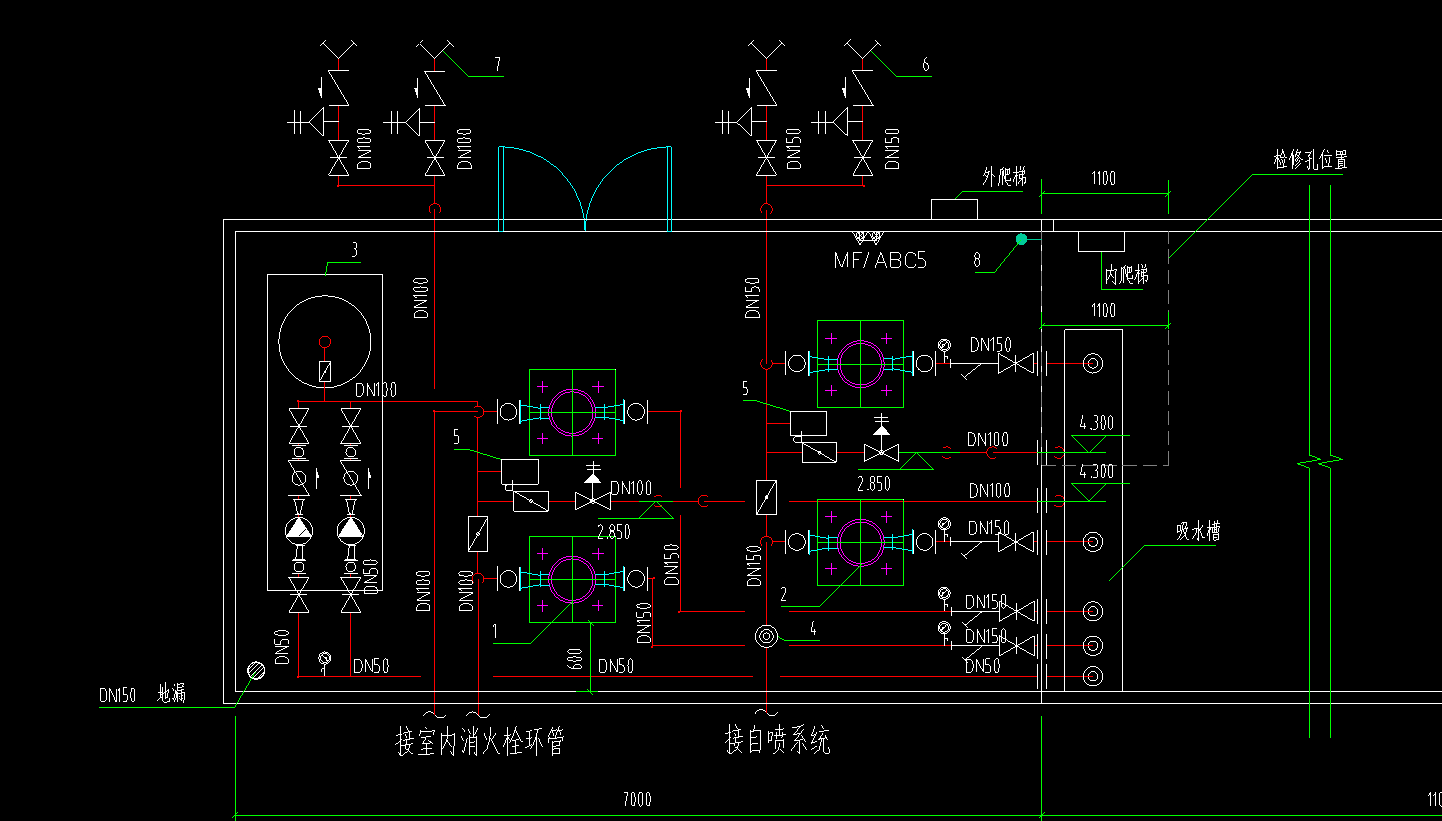1442x821 pixels.
Task: Click the 外爬梯 outer ladder rectangle
Action: [x=954, y=209]
